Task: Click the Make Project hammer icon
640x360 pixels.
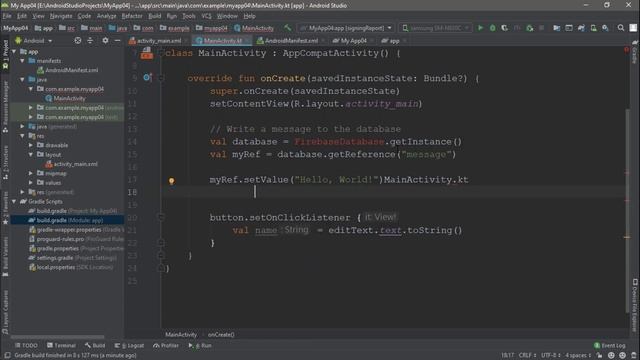Action: point(288,28)
